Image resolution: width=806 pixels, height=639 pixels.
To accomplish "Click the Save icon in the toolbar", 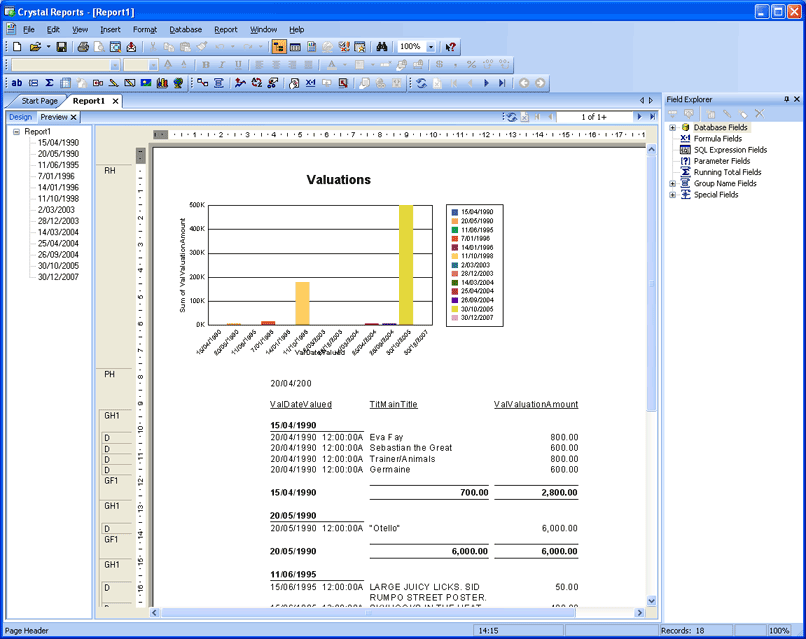I will pyautogui.click(x=61, y=47).
